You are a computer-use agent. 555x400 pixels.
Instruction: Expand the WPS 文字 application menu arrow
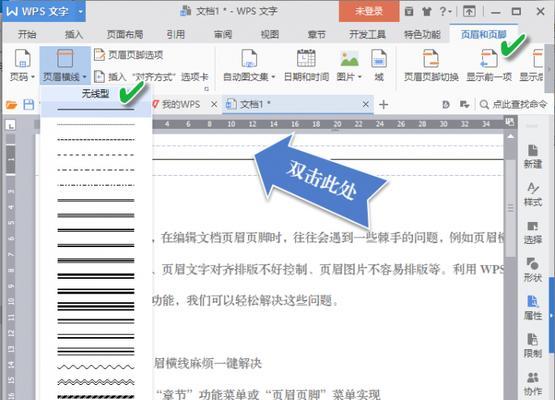coord(80,11)
